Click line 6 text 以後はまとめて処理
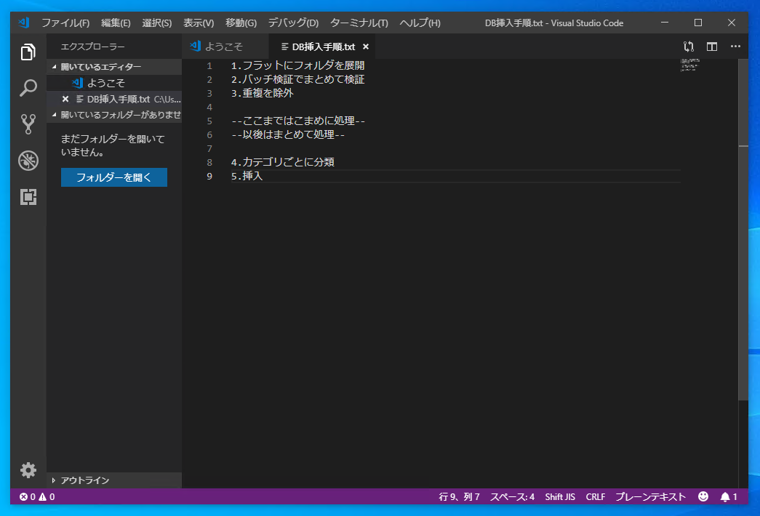 [288, 134]
